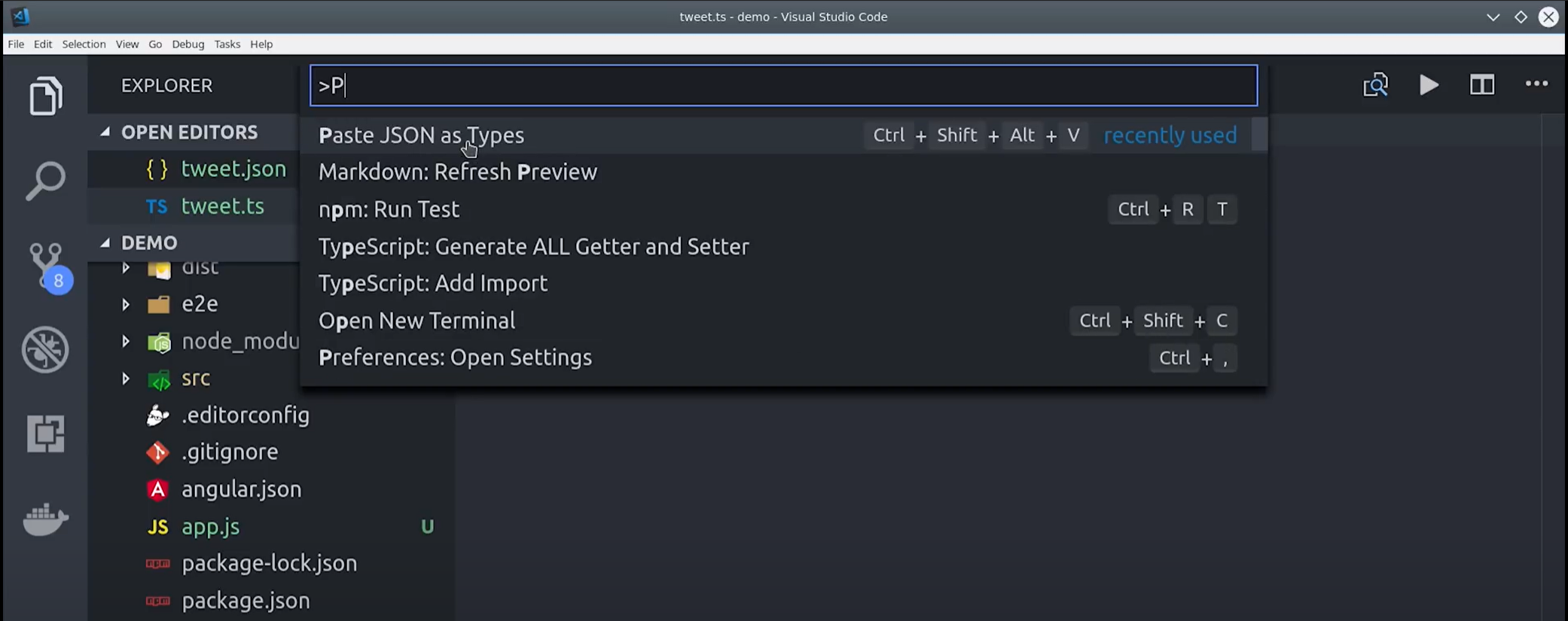Open the Selection menu
Screen dimensions: 1568x621
point(84,44)
